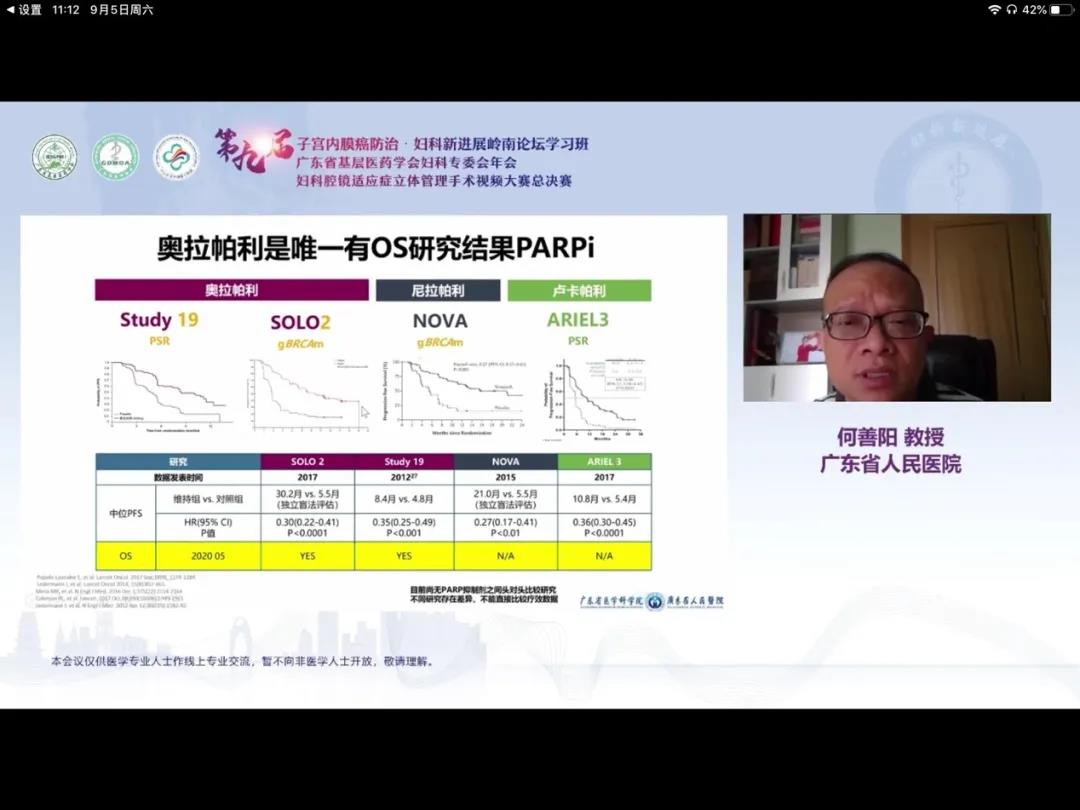Select the green 卢卡帕利 header bar
Screen dimensions: 1080x810
click(x=579, y=290)
